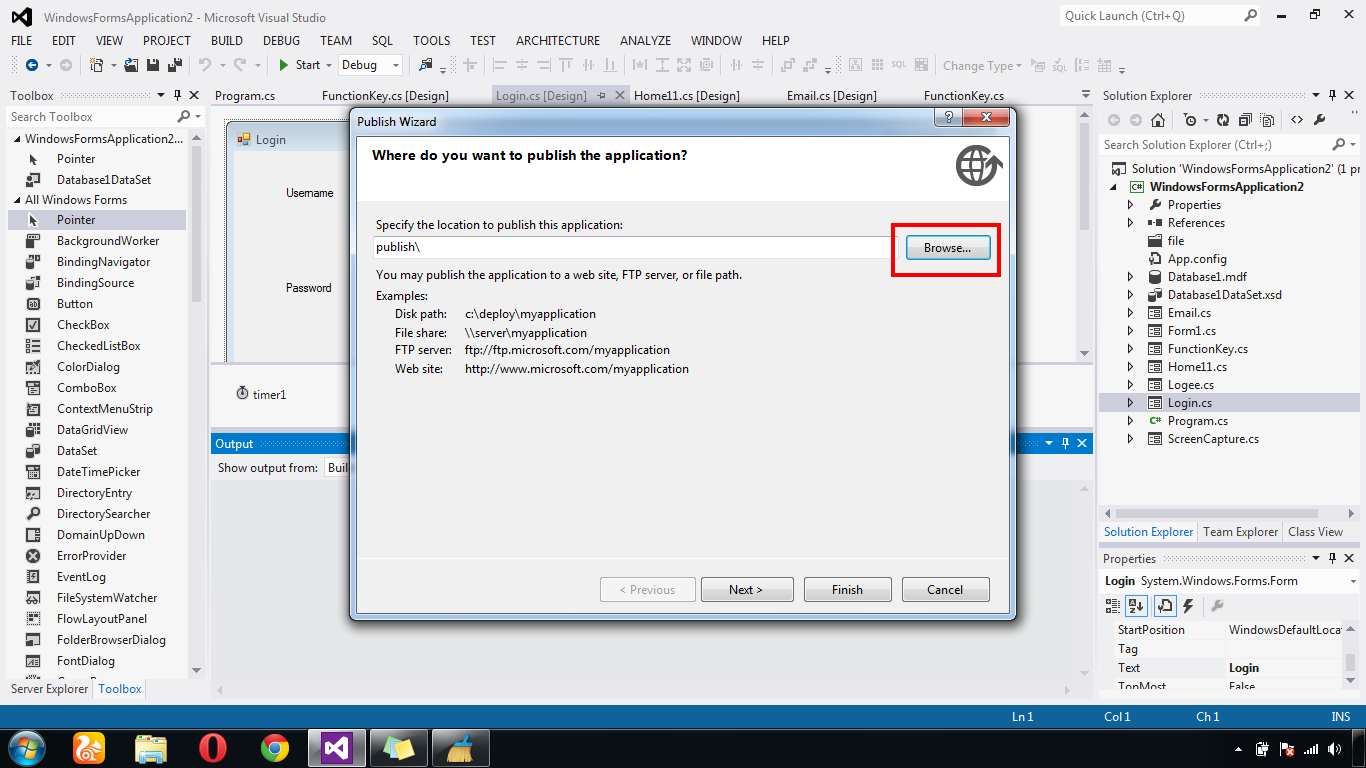This screenshot has width=1366, height=768.
Task: Click the green Start debugging button
Action: (299, 65)
